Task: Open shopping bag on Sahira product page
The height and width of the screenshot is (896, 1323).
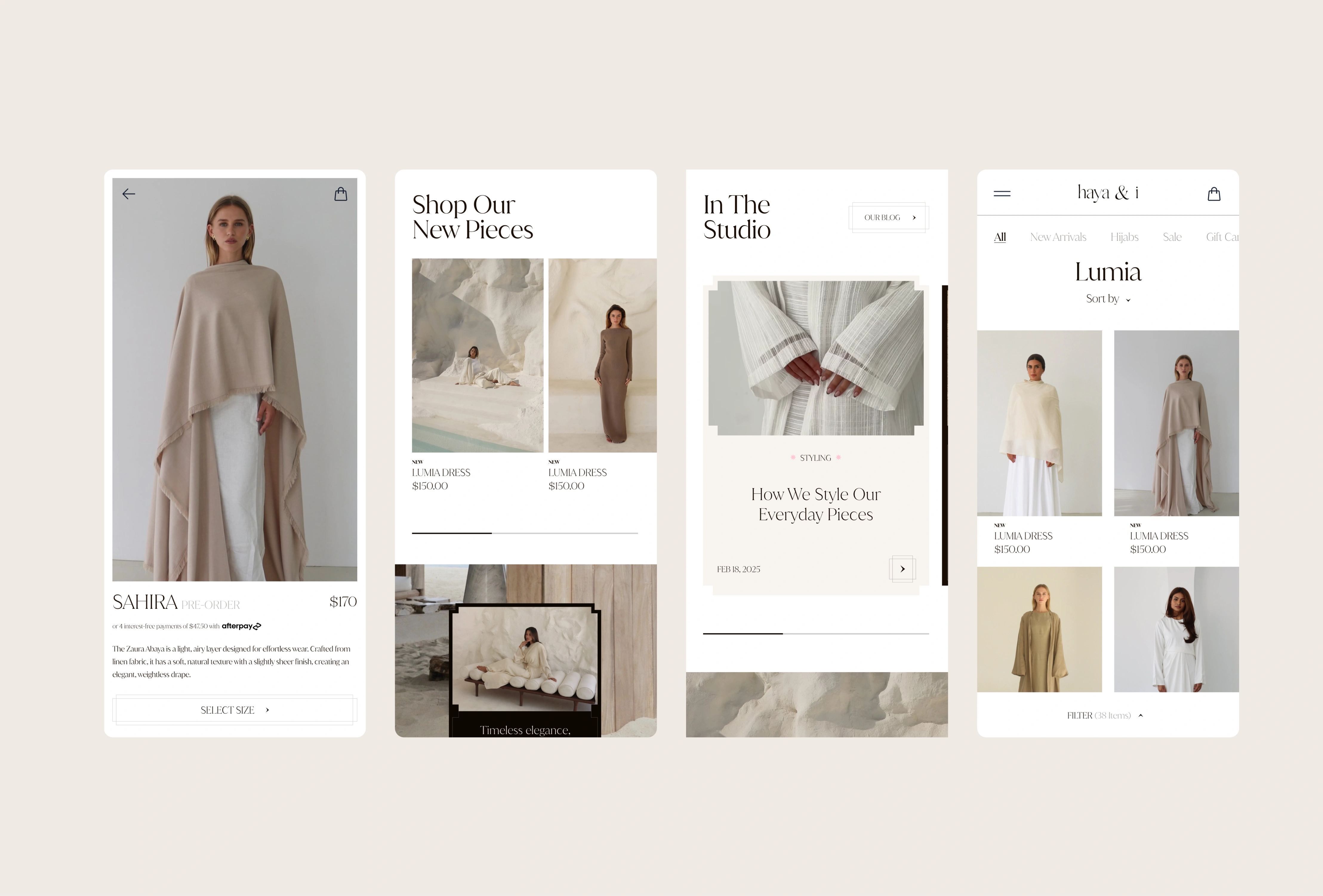Action: [341, 194]
